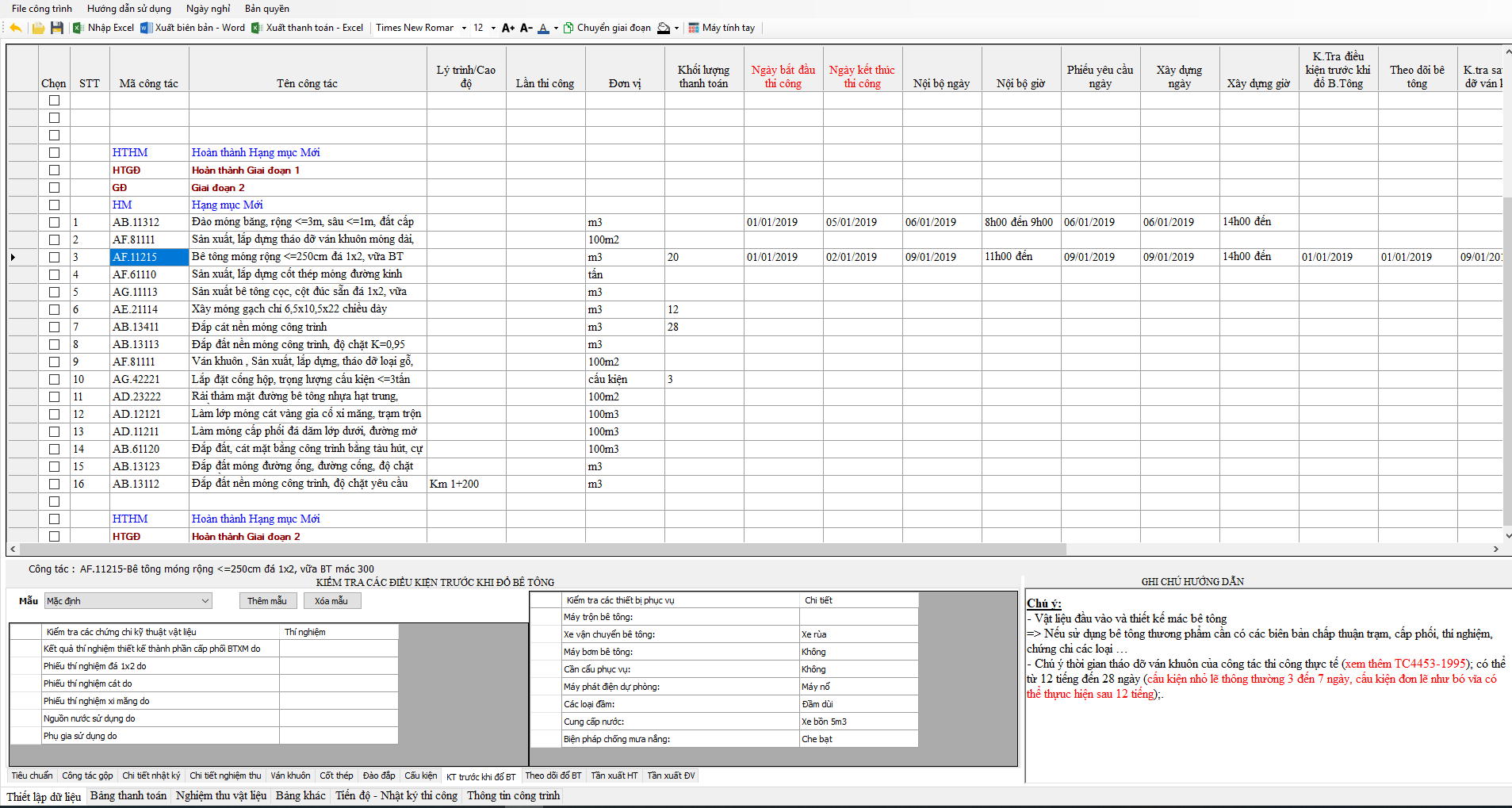Screen dimensions: 1512x808
Task: Save the project with the floppy disk icon
Action: 56,28
